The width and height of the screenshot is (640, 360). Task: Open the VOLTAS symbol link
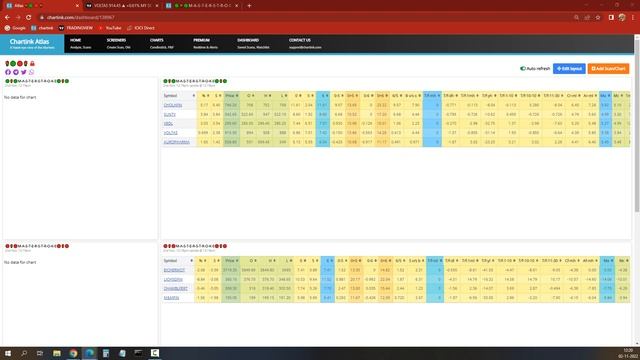click(171, 133)
